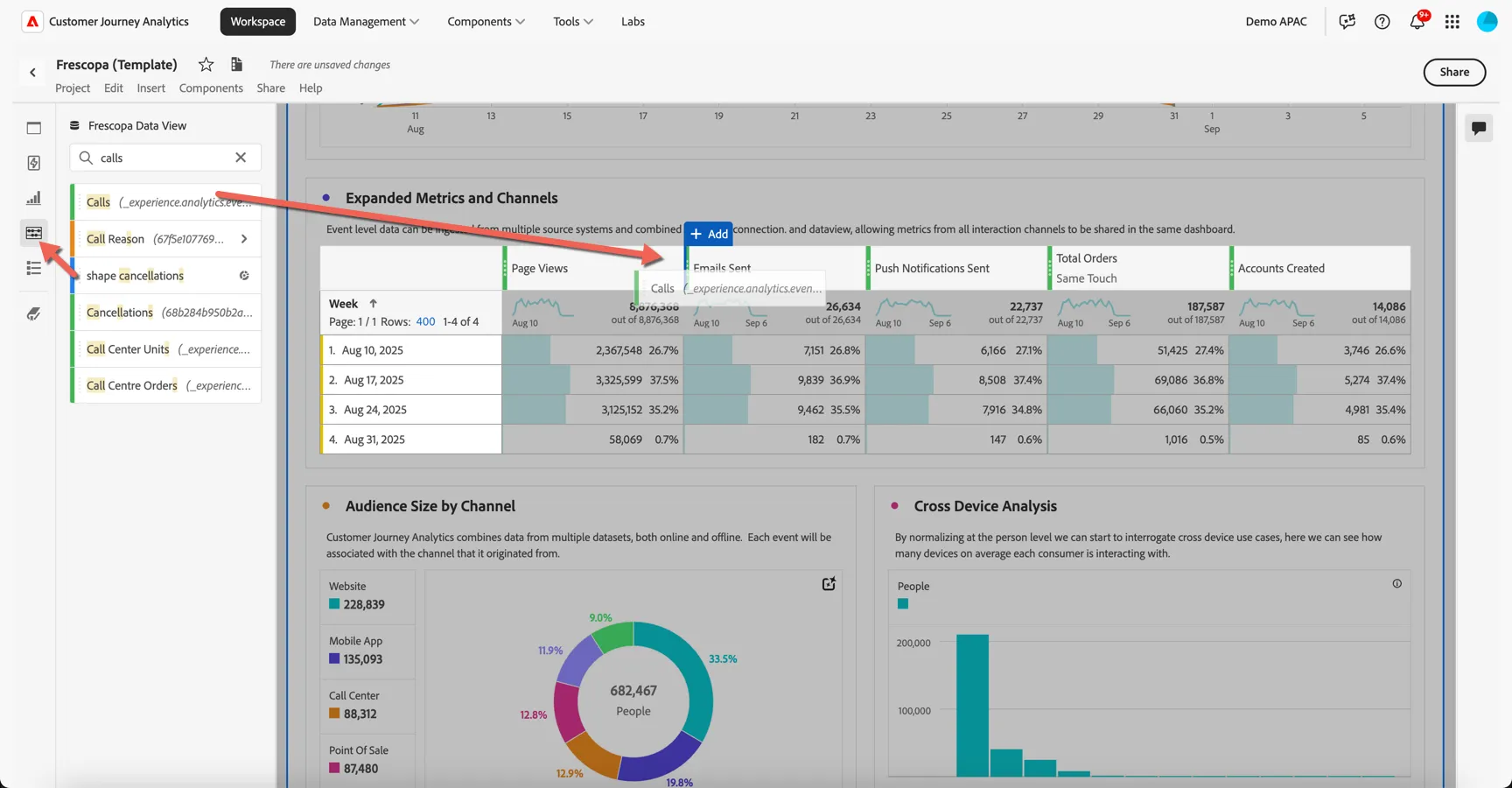Open donut chart export icon
Screen dimensions: 1512x788
pos(829,584)
